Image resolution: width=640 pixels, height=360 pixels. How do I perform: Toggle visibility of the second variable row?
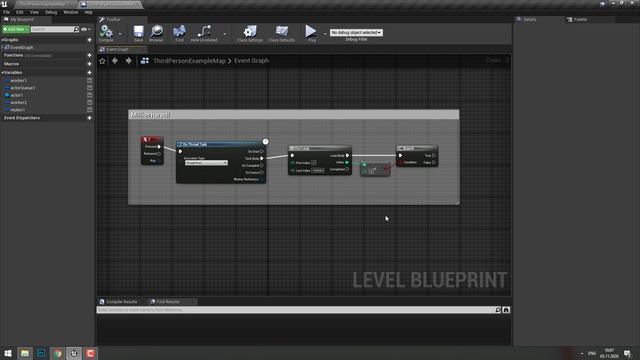point(89,88)
